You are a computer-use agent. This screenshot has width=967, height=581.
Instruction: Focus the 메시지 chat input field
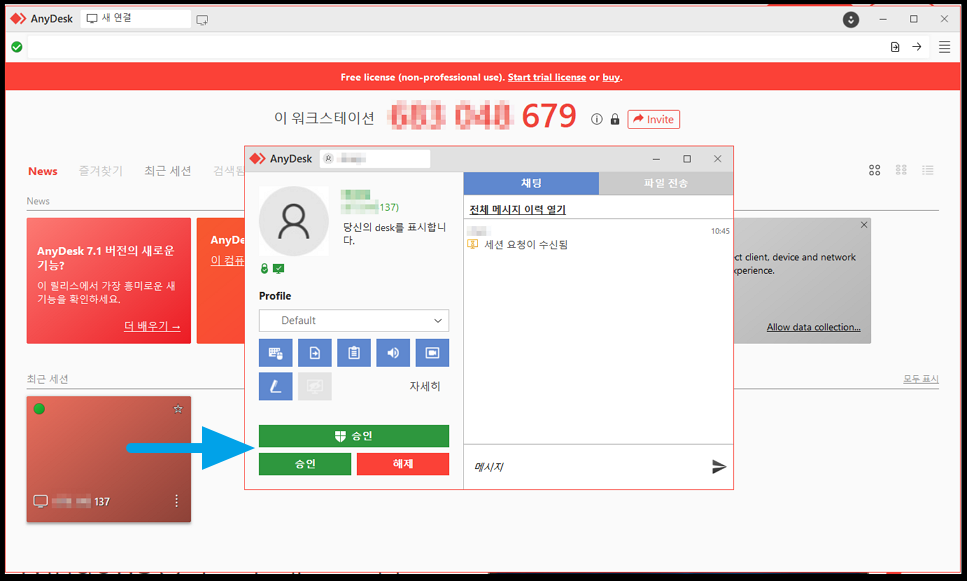click(x=586, y=467)
